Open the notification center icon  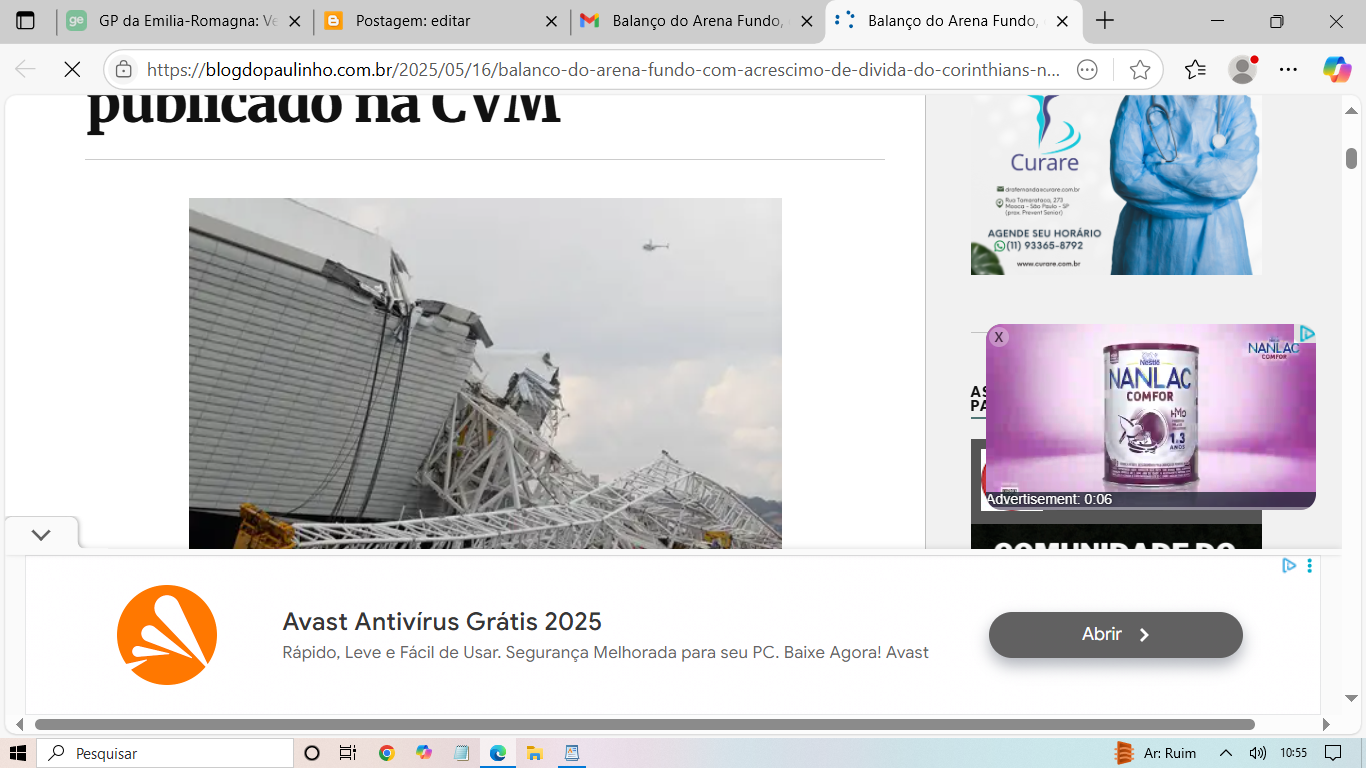1333,753
